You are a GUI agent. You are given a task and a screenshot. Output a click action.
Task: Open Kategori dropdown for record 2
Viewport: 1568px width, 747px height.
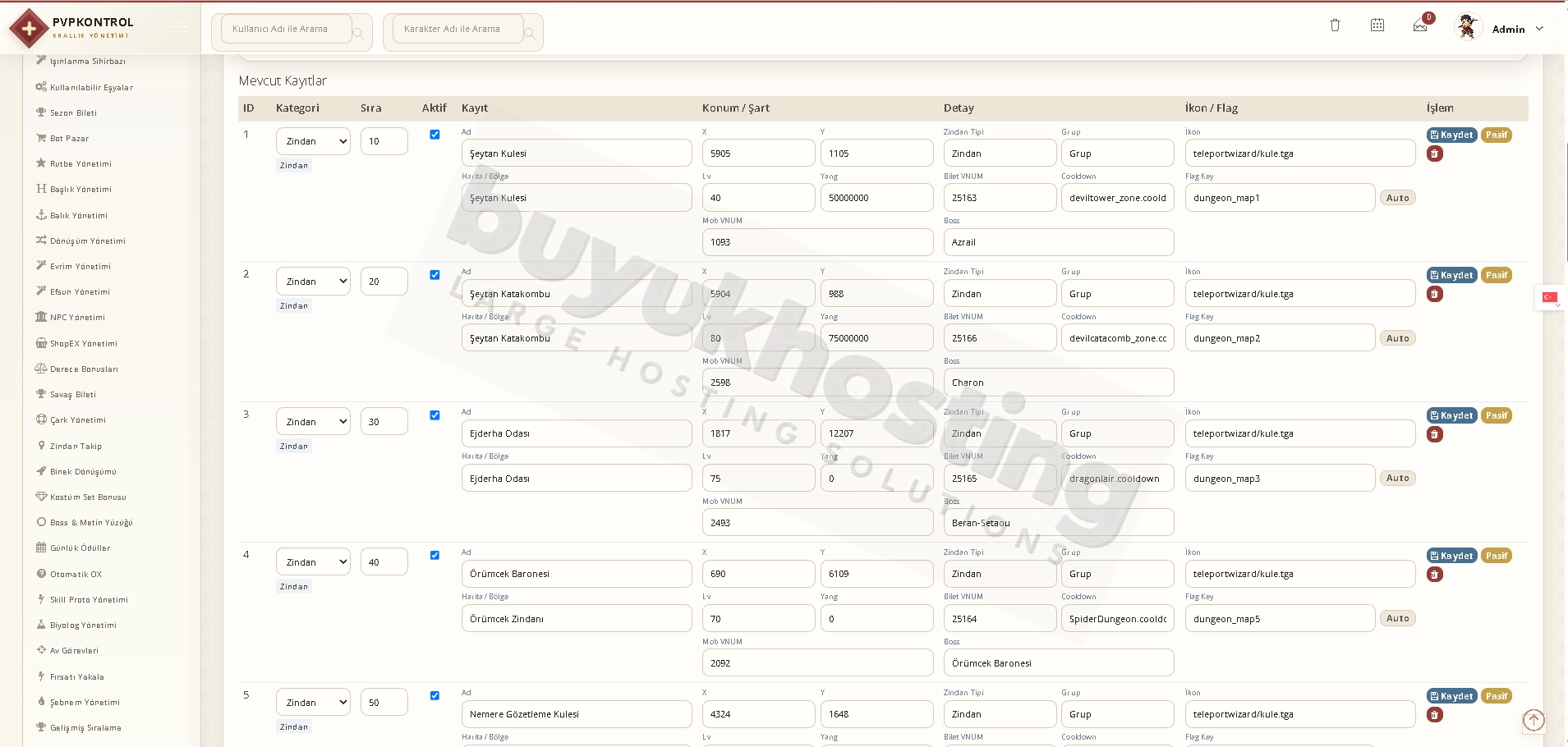click(313, 282)
